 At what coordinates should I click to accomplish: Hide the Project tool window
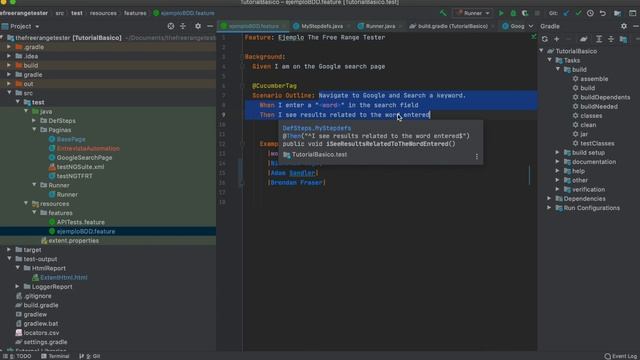click(x=210, y=26)
